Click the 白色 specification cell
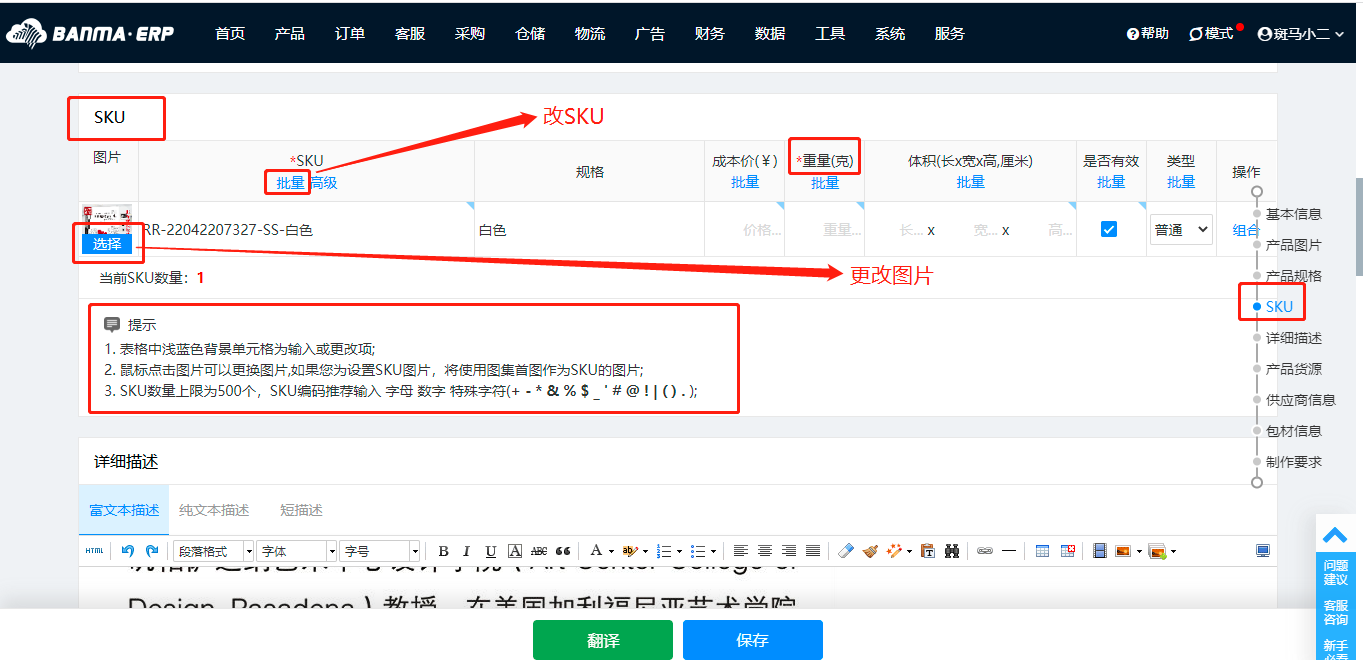 tap(590, 230)
